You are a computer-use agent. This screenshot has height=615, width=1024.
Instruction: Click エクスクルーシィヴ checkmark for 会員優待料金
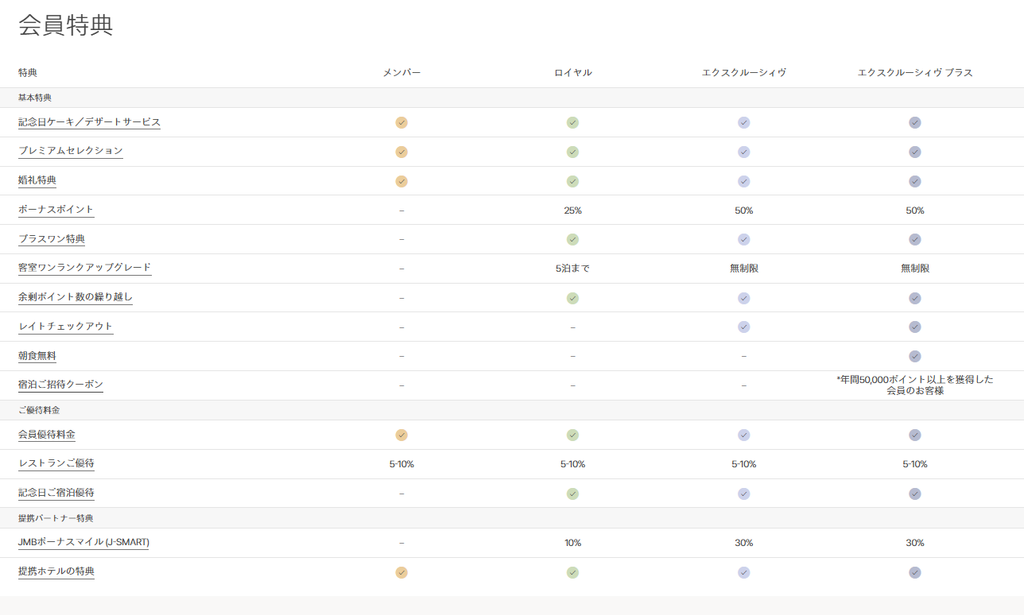pyautogui.click(x=744, y=435)
